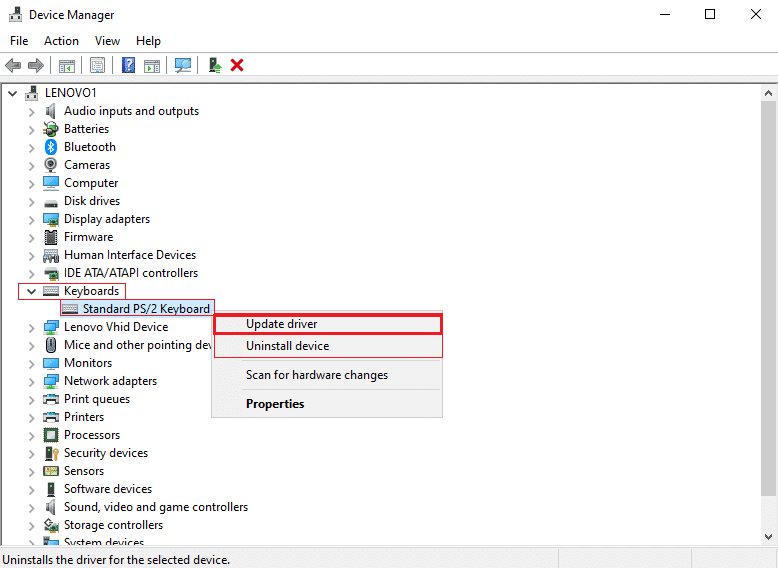The width and height of the screenshot is (778, 568).
Task: Select the Network adapters label
Action: coord(110,381)
